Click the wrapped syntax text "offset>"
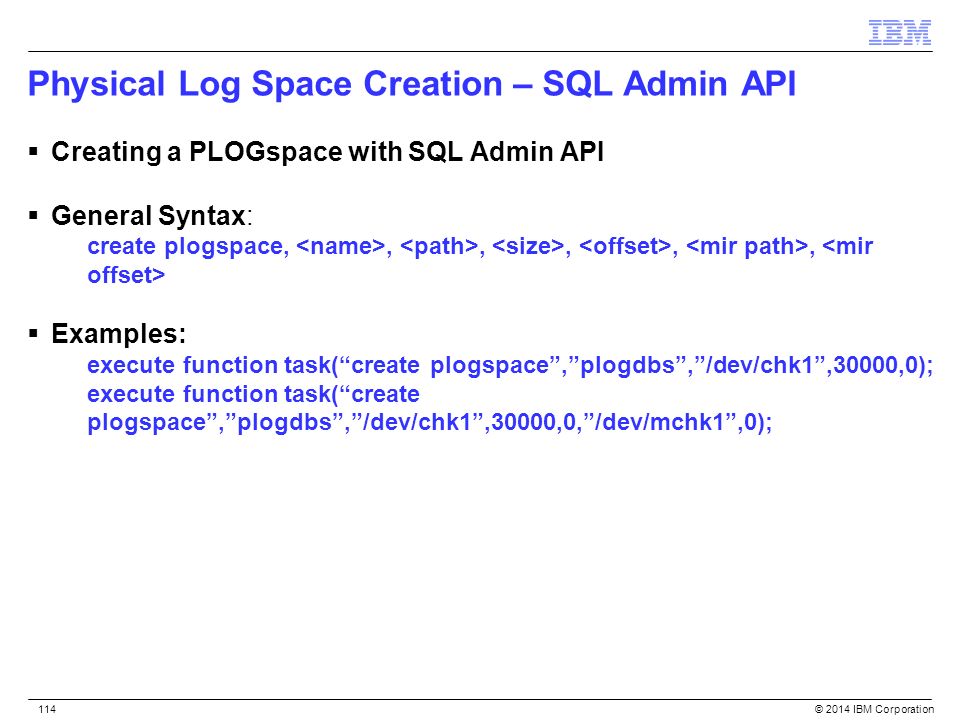Viewport: 960px width, 720px height. pos(126,275)
